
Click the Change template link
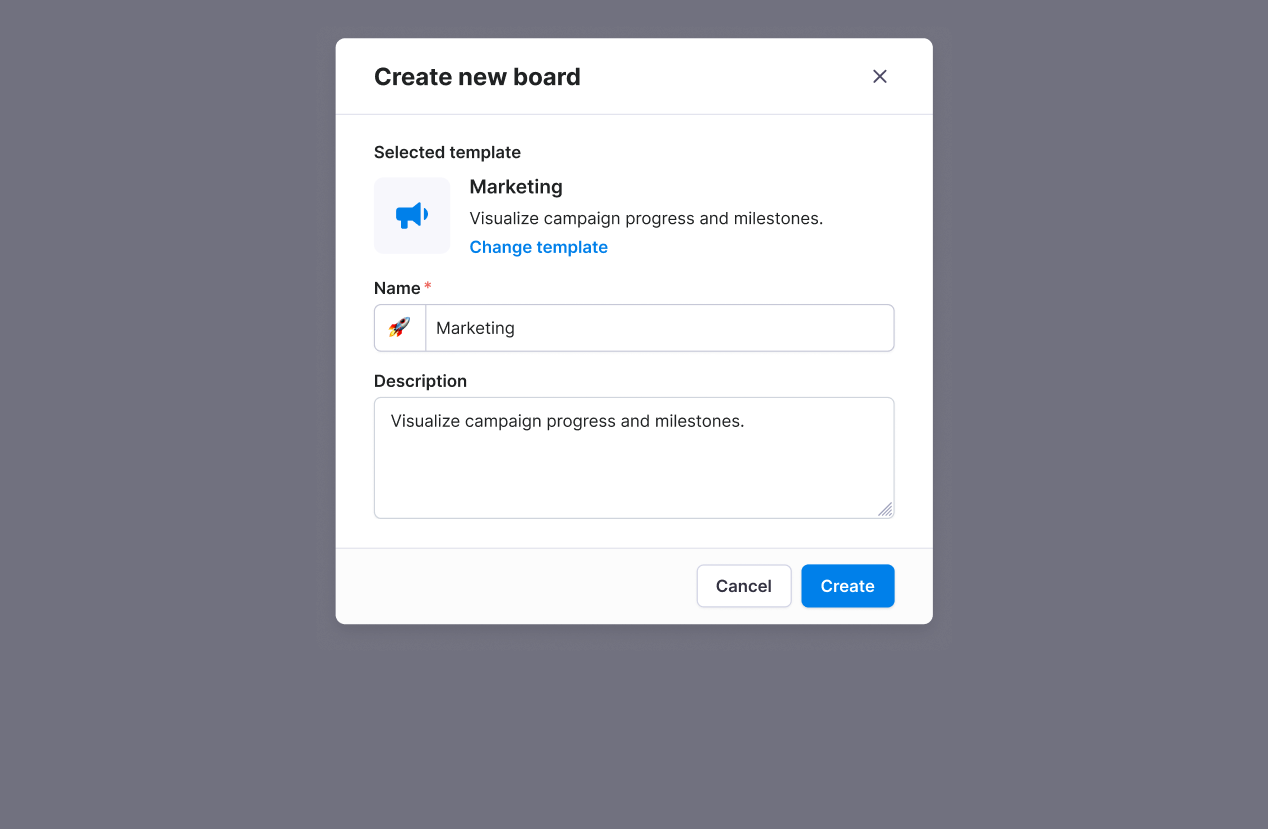click(x=538, y=247)
